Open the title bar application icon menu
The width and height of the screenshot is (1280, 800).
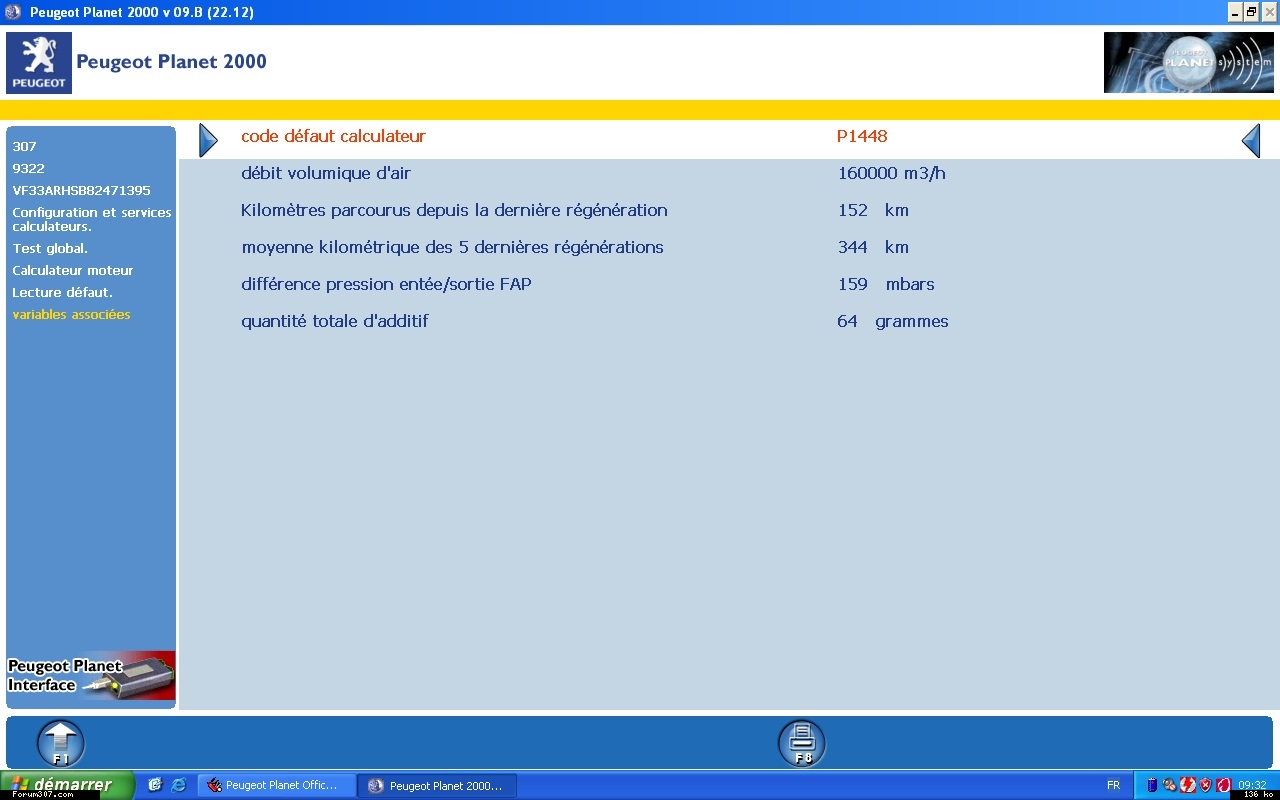coord(13,12)
